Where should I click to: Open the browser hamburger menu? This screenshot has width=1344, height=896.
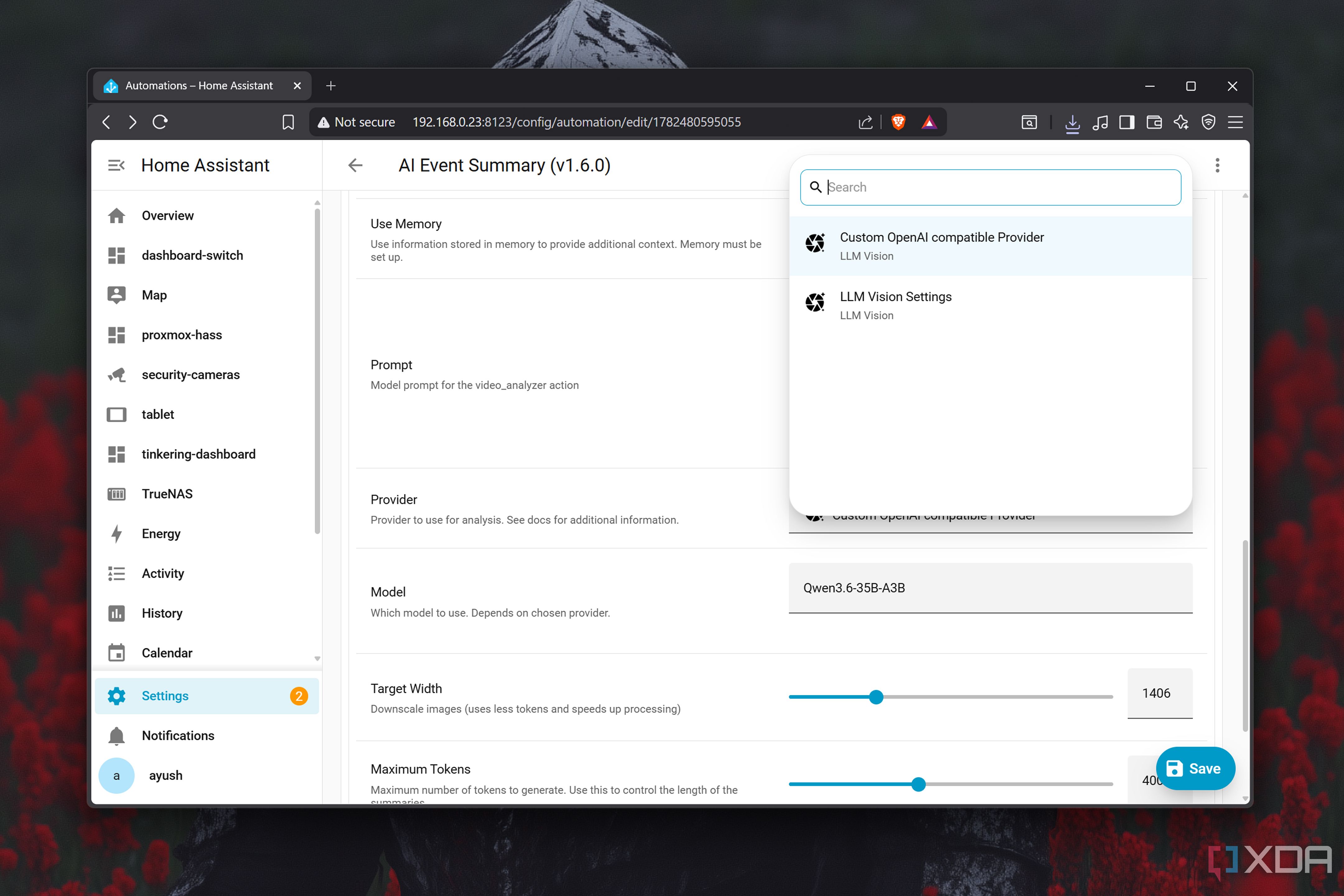click(1235, 122)
